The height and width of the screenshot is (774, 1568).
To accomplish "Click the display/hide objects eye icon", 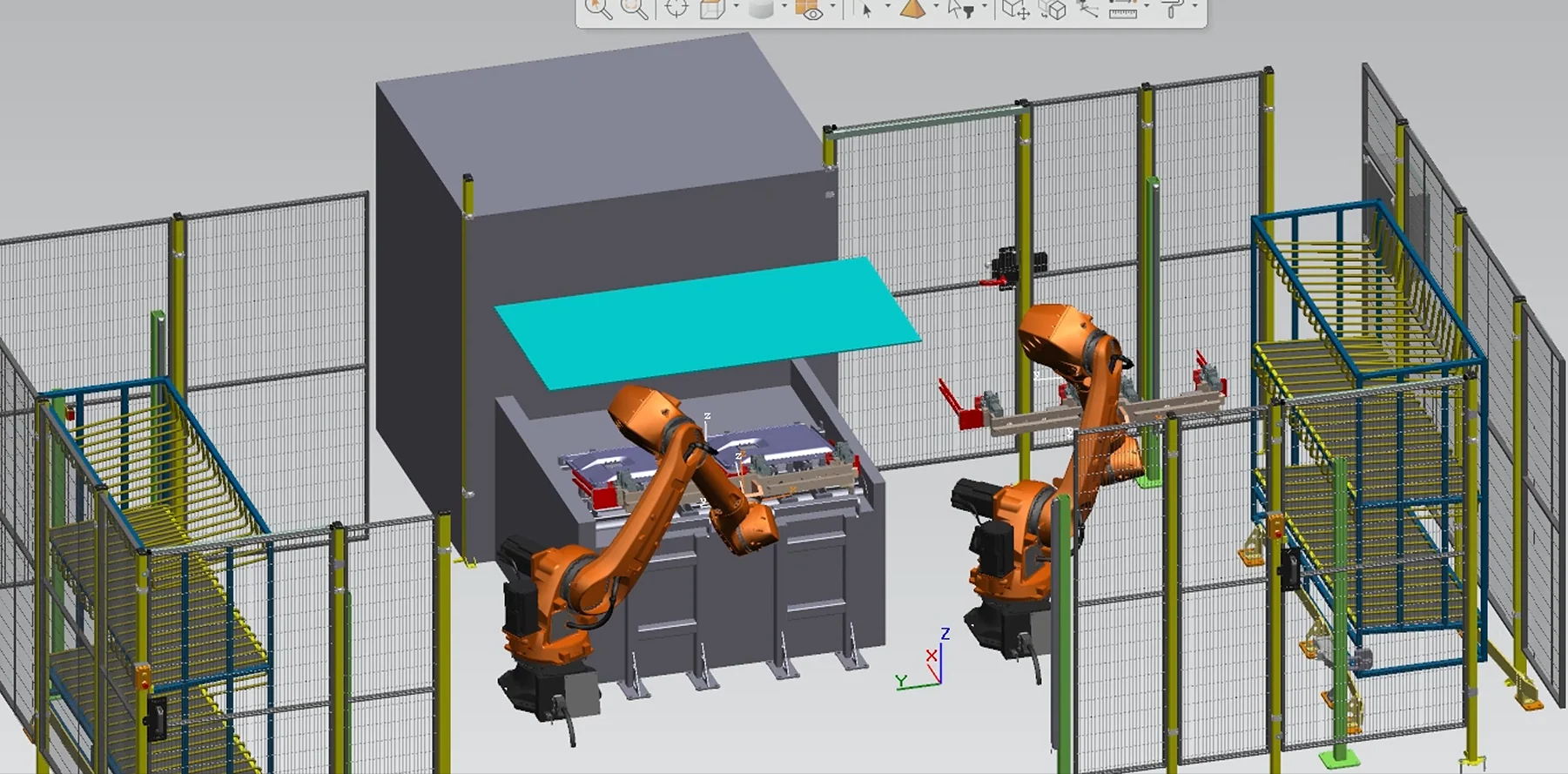I will pos(810,9).
